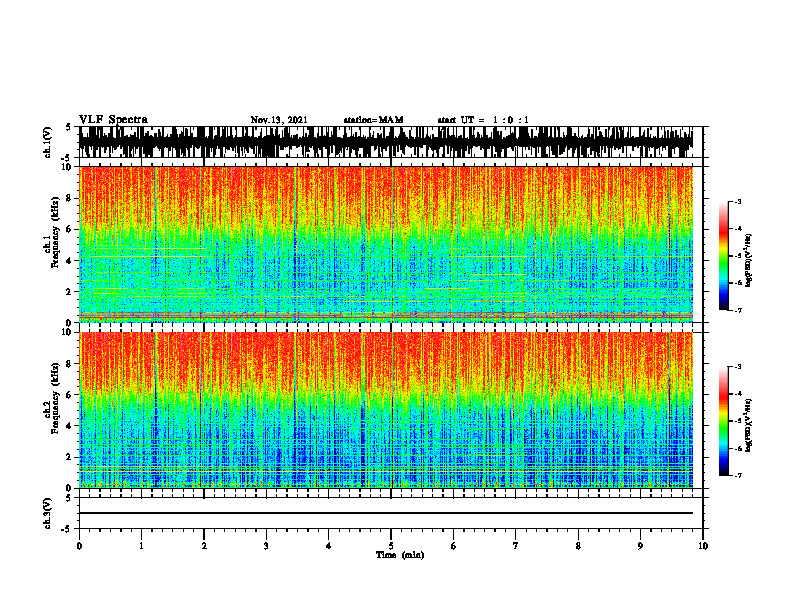Click the -3 label on ch.1 color scale
Image resolution: width=792 pixels, height=612 pixels.
coord(737,202)
